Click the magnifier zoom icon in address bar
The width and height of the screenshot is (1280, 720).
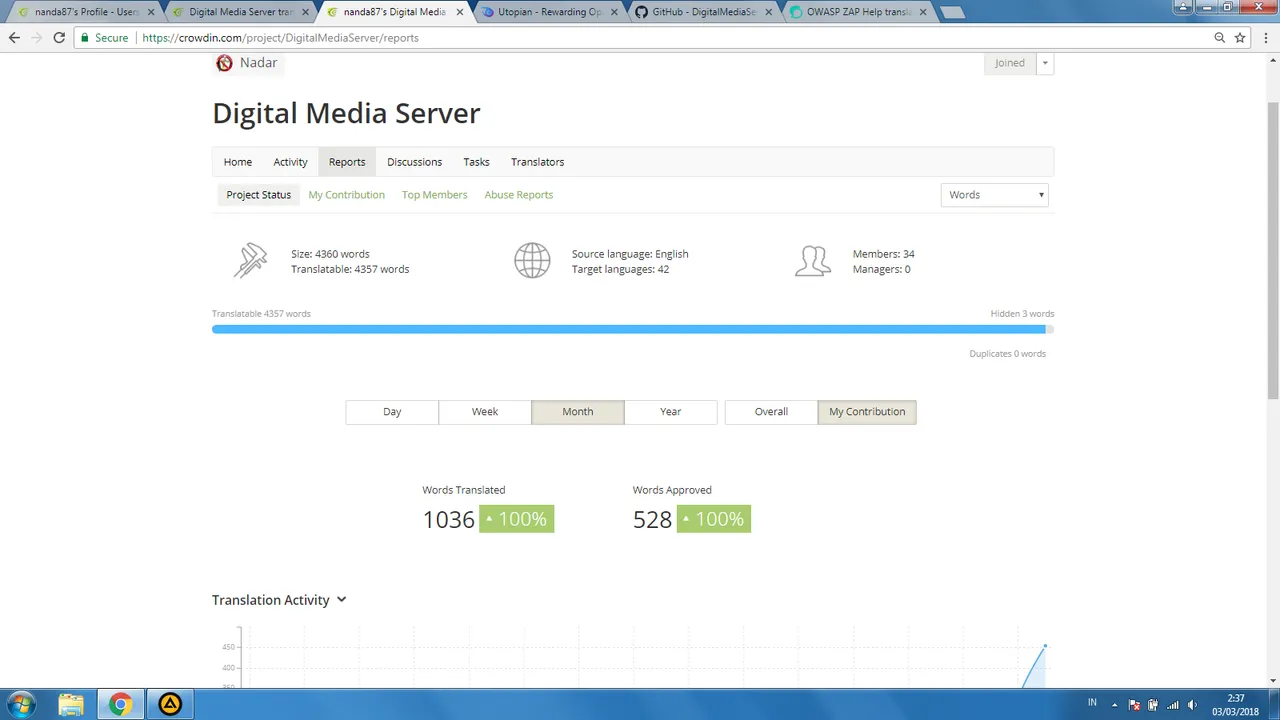point(1219,38)
